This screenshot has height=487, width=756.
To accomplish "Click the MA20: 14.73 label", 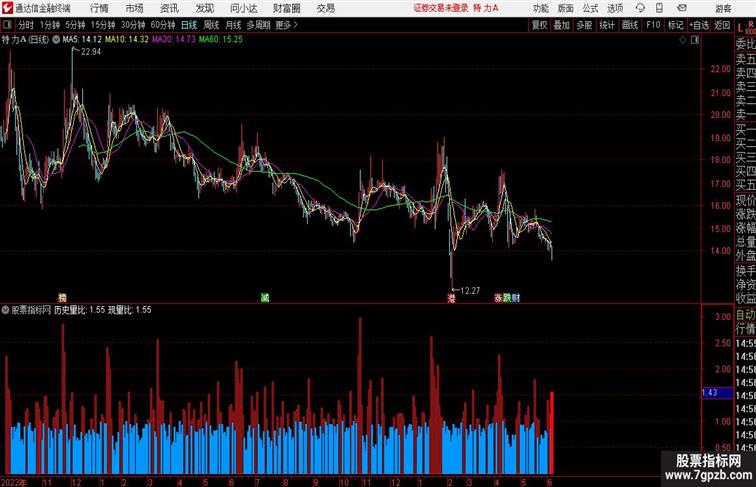I will pyautogui.click(x=174, y=40).
